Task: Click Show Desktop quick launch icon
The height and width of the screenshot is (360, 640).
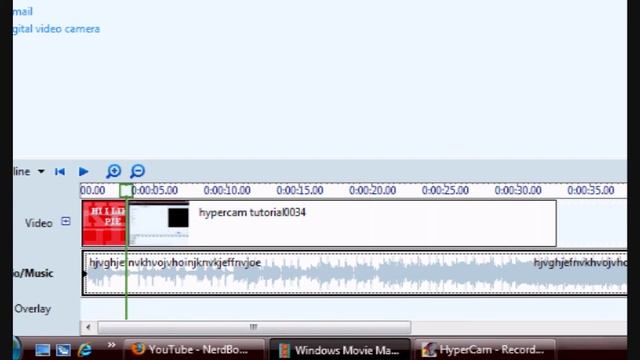Action: pyautogui.click(x=42, y=350)
